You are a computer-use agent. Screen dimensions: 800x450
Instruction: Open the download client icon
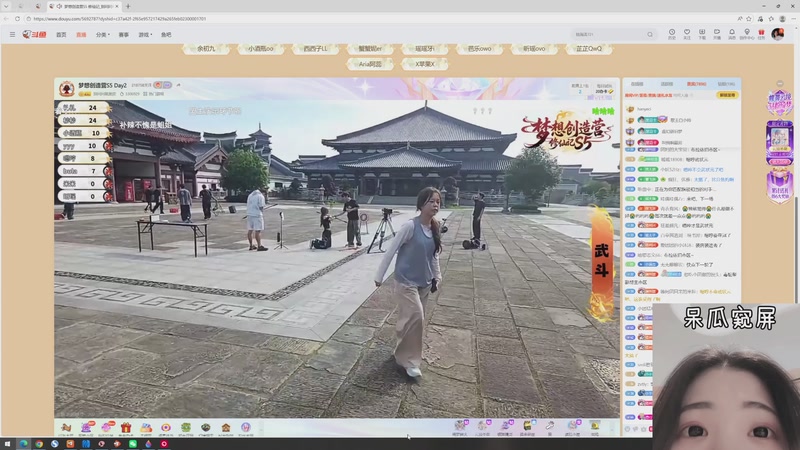702,34
